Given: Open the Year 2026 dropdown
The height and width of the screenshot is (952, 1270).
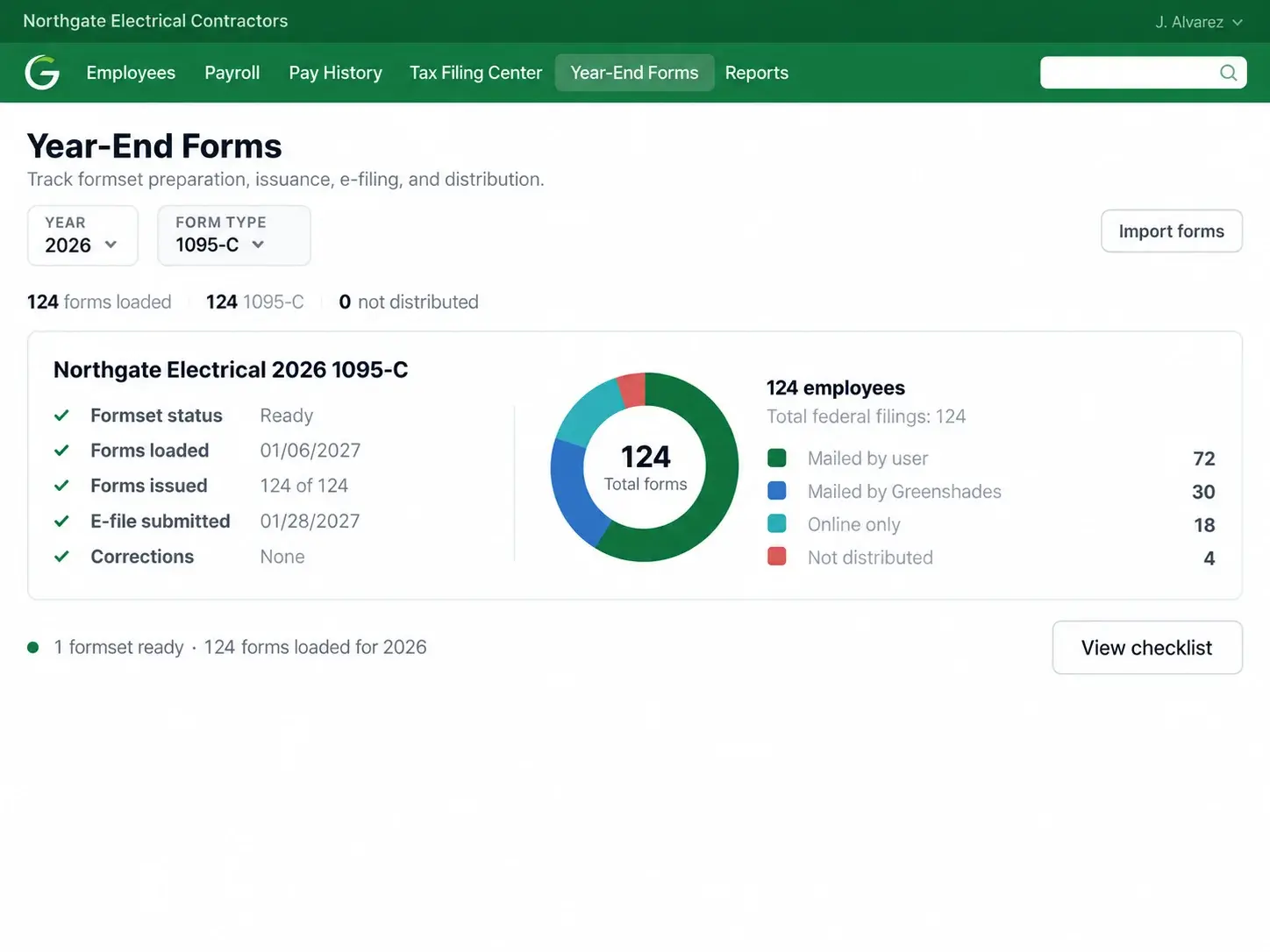Looking at the screenshot, I should pos(82,236).
